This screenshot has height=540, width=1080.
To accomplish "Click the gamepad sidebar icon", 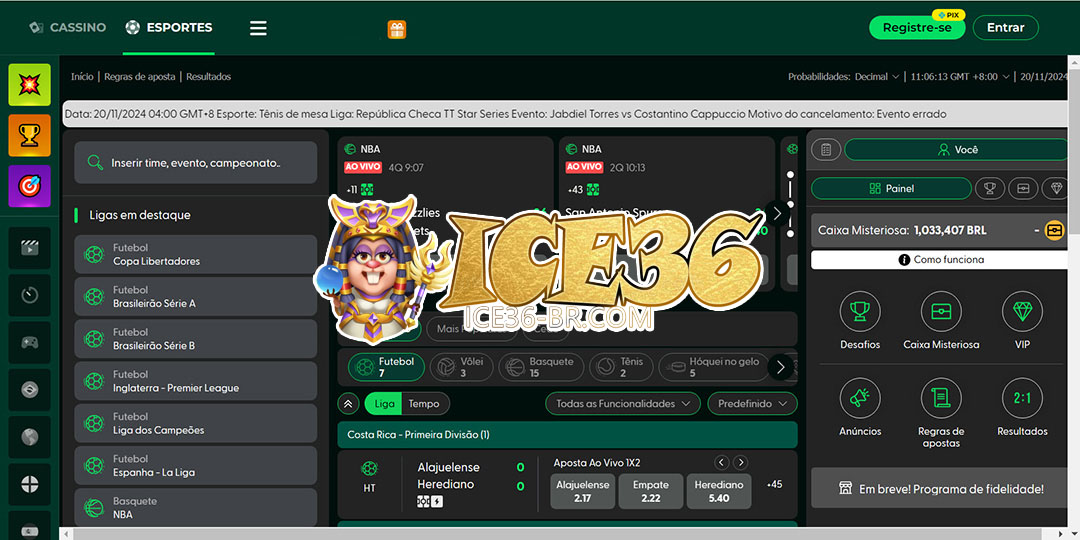I will pos(30,342).
